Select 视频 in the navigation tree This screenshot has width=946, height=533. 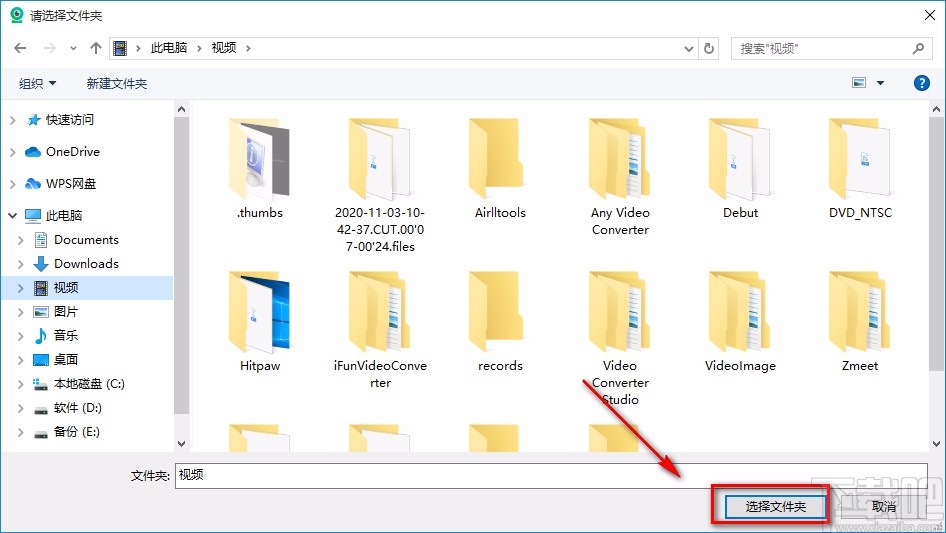point(66,288)
